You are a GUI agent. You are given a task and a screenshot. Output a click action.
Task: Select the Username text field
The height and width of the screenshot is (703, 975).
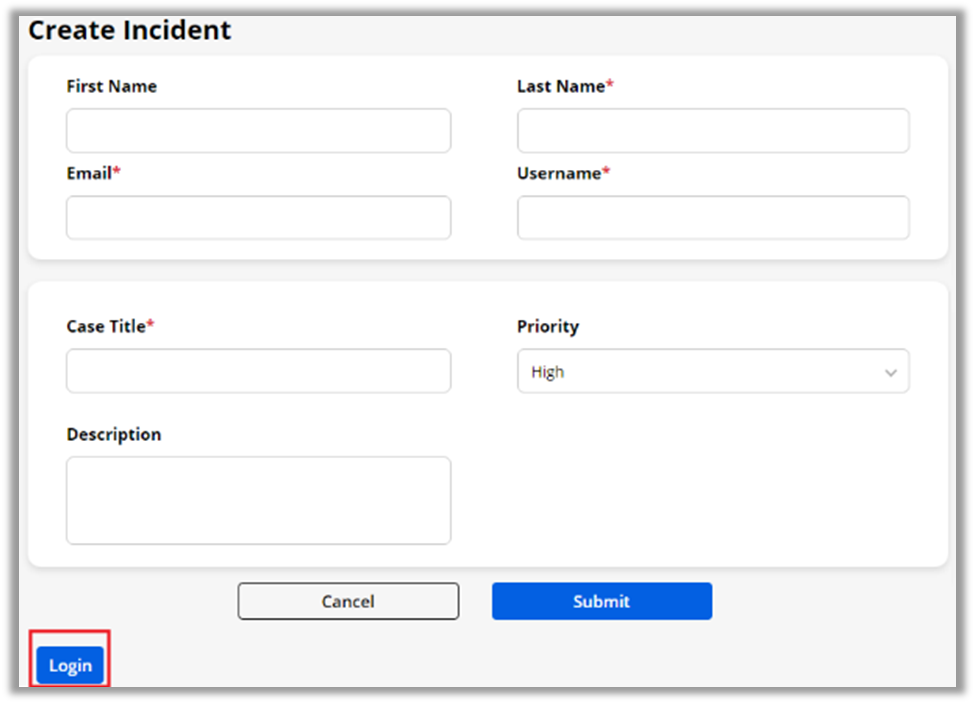(712, 218)
